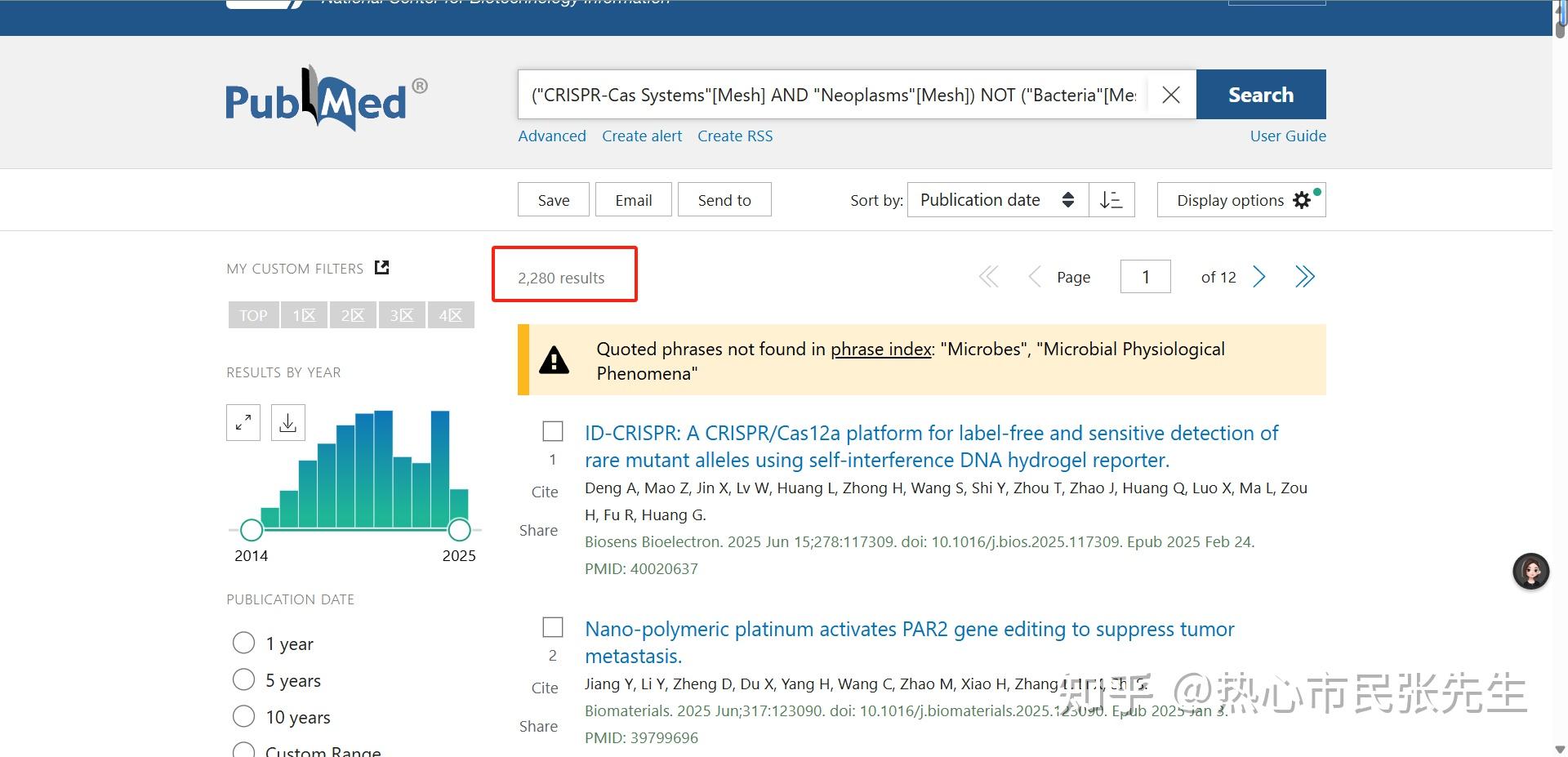Select the 1区 custom filter
The image size is (1568, 757).
[303, 314]
